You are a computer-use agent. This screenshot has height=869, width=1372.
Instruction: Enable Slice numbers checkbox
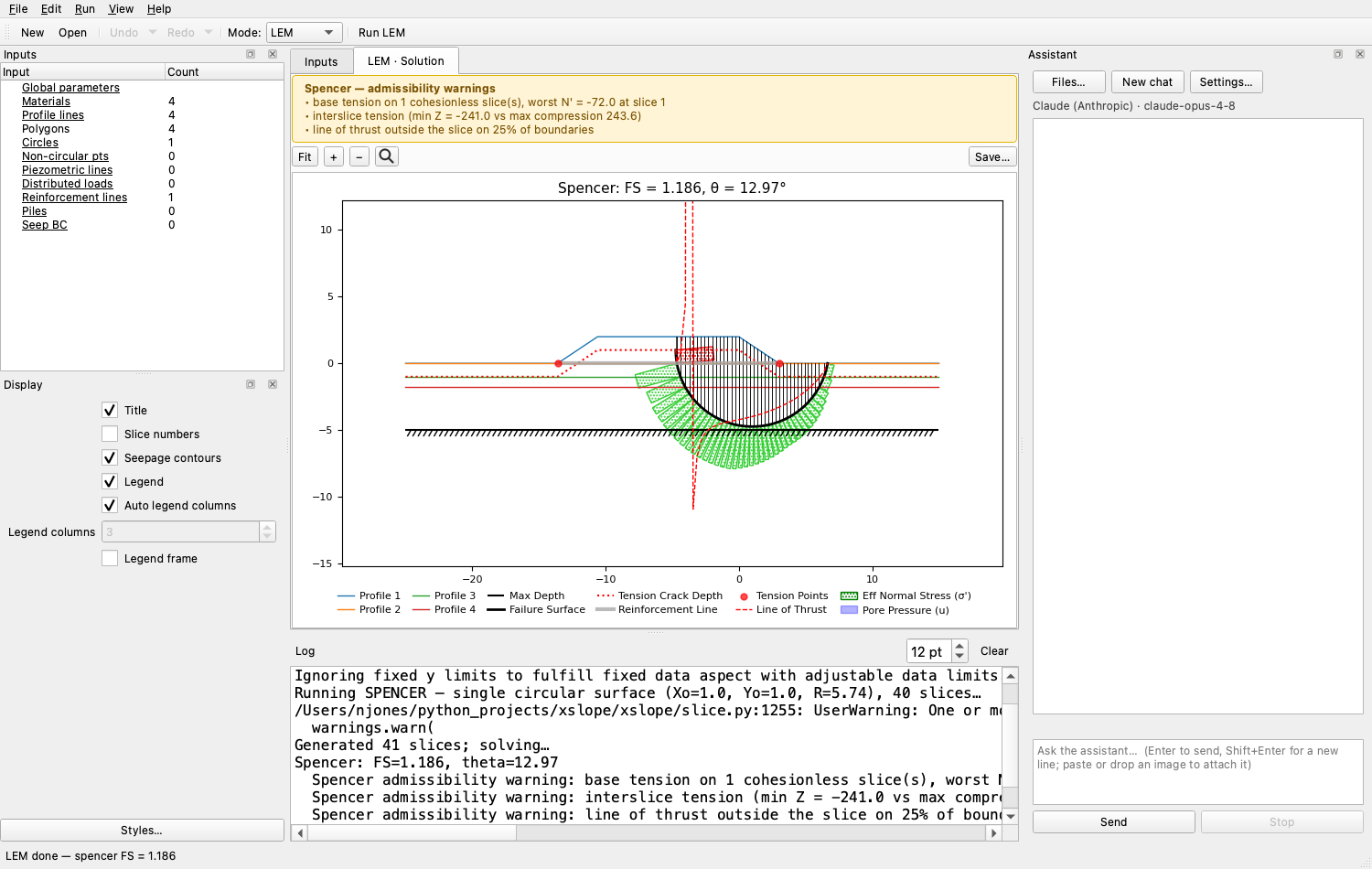[x=110, y=434]
